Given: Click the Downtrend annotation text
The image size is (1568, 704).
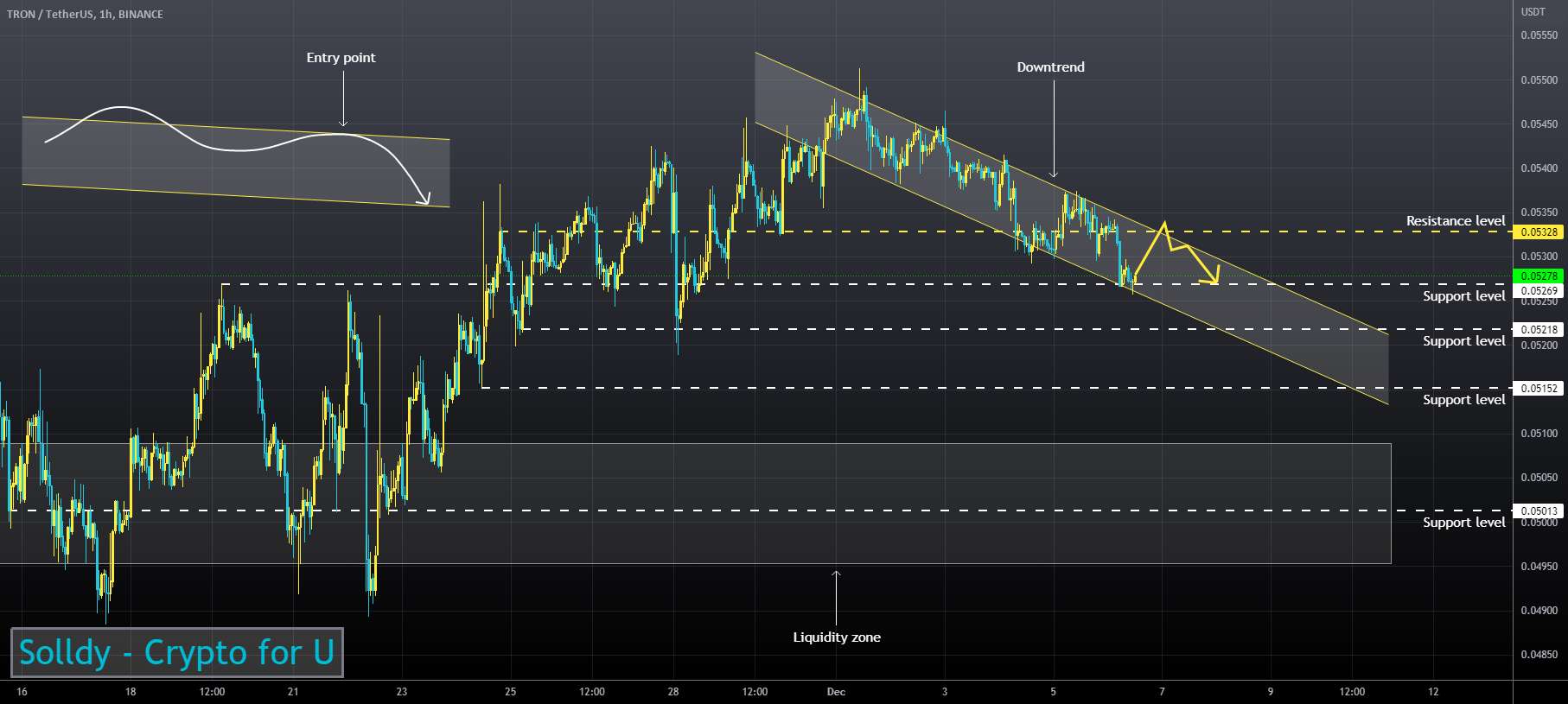Looking at the screenshot, I should click(x=1050, y=67).
